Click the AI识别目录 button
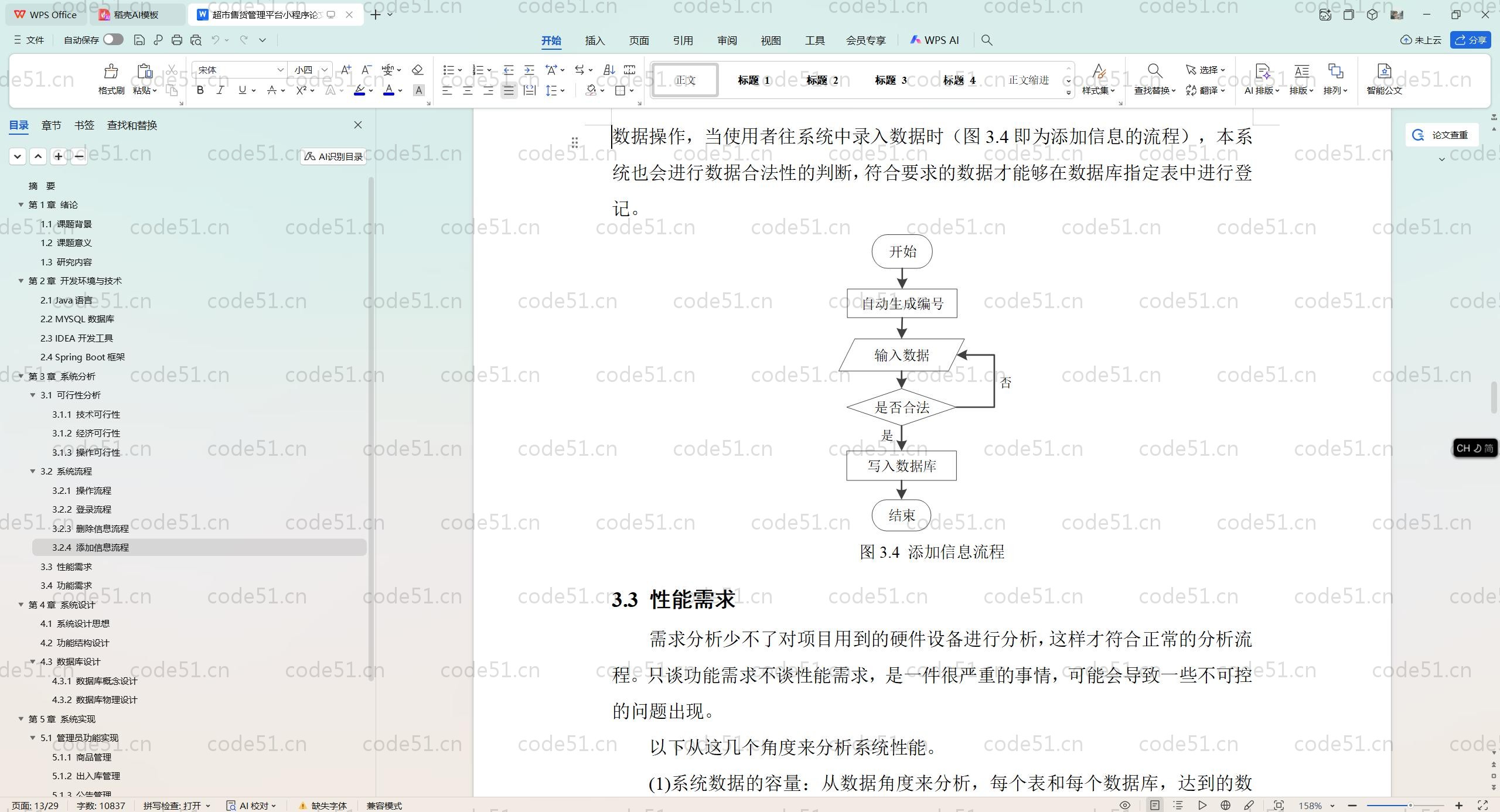 [333, 156]
